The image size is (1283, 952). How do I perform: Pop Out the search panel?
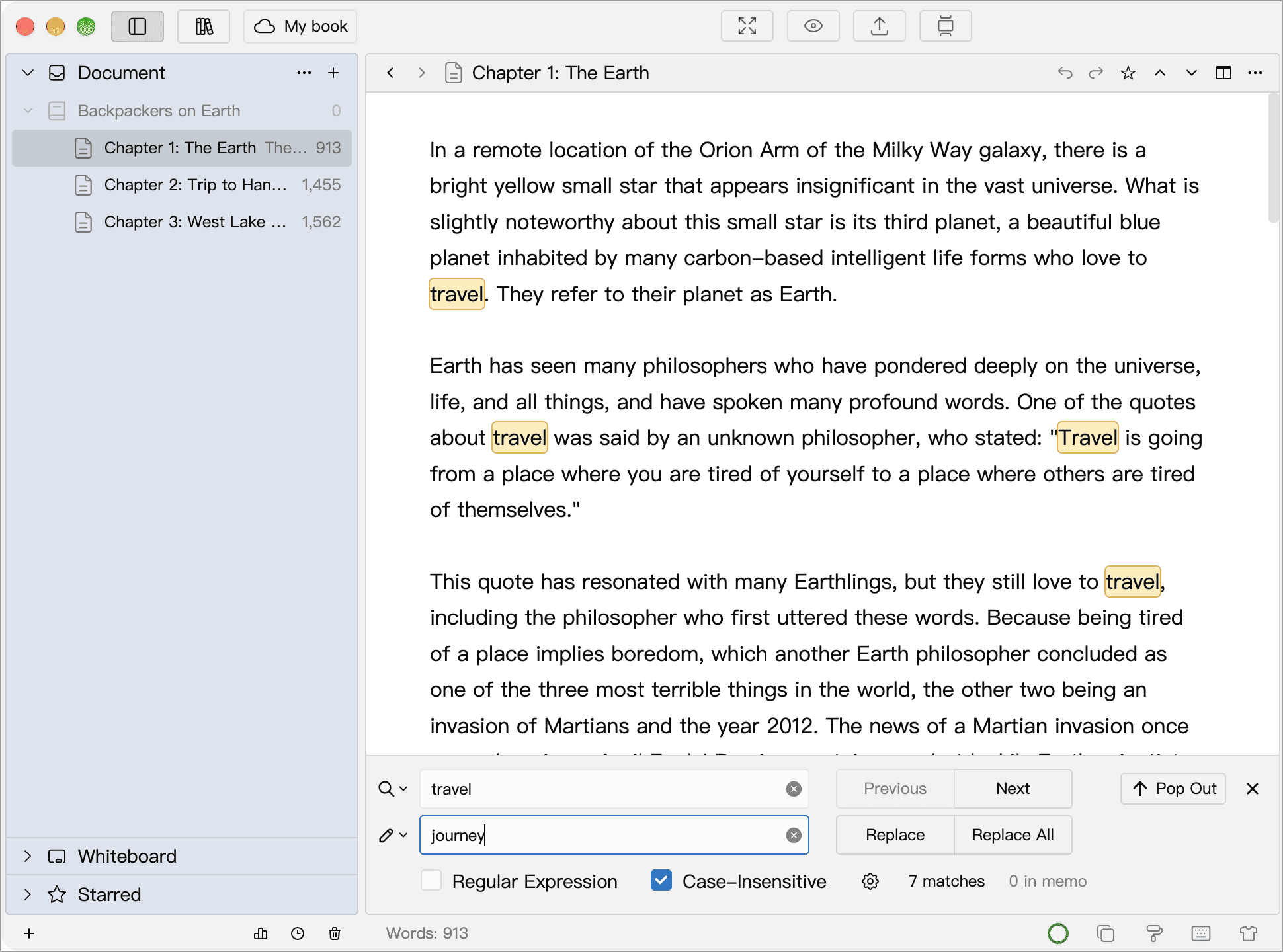(x=1173, y=789)
